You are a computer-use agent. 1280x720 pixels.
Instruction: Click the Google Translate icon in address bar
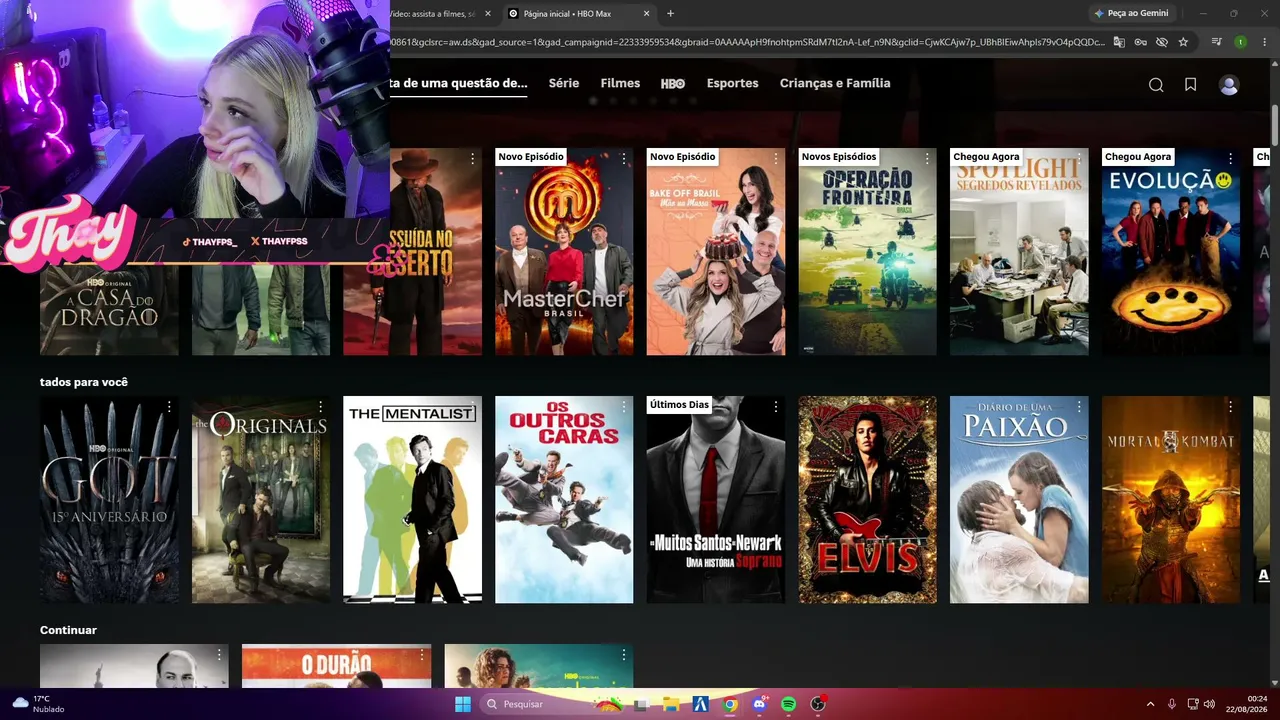1119,42
